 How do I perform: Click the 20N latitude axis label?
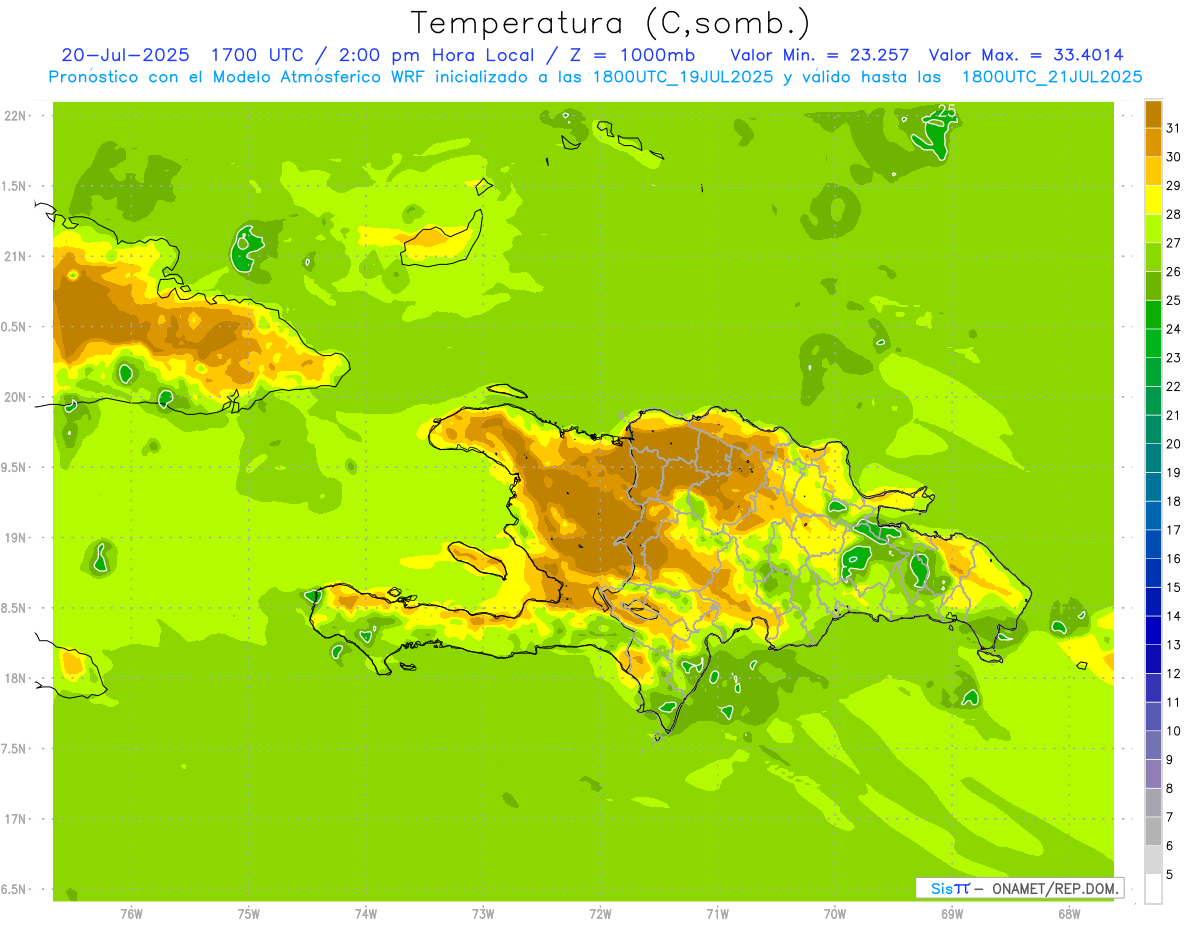pyautogui.click(x=15, y=398)
